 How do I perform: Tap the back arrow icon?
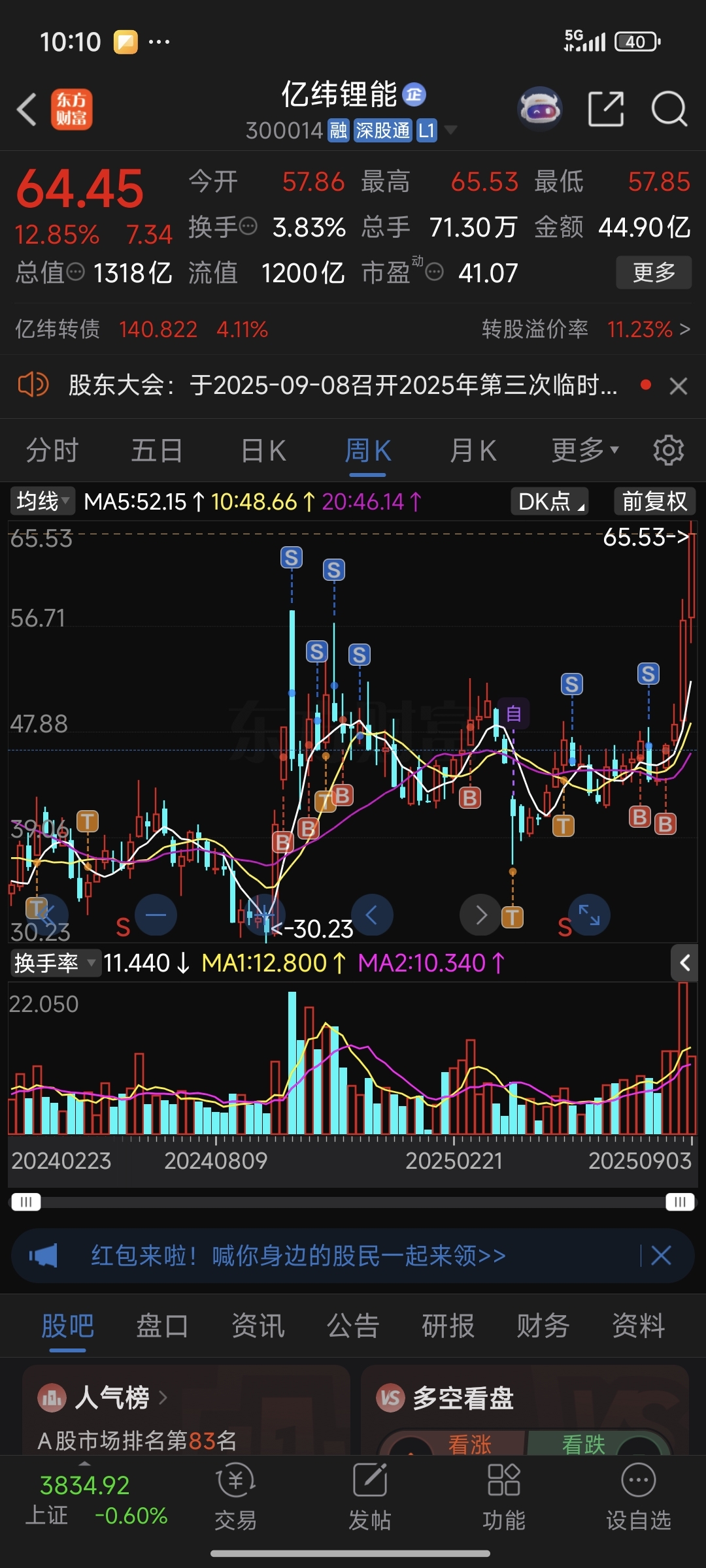pyautogui.click(x=27, y=109)
